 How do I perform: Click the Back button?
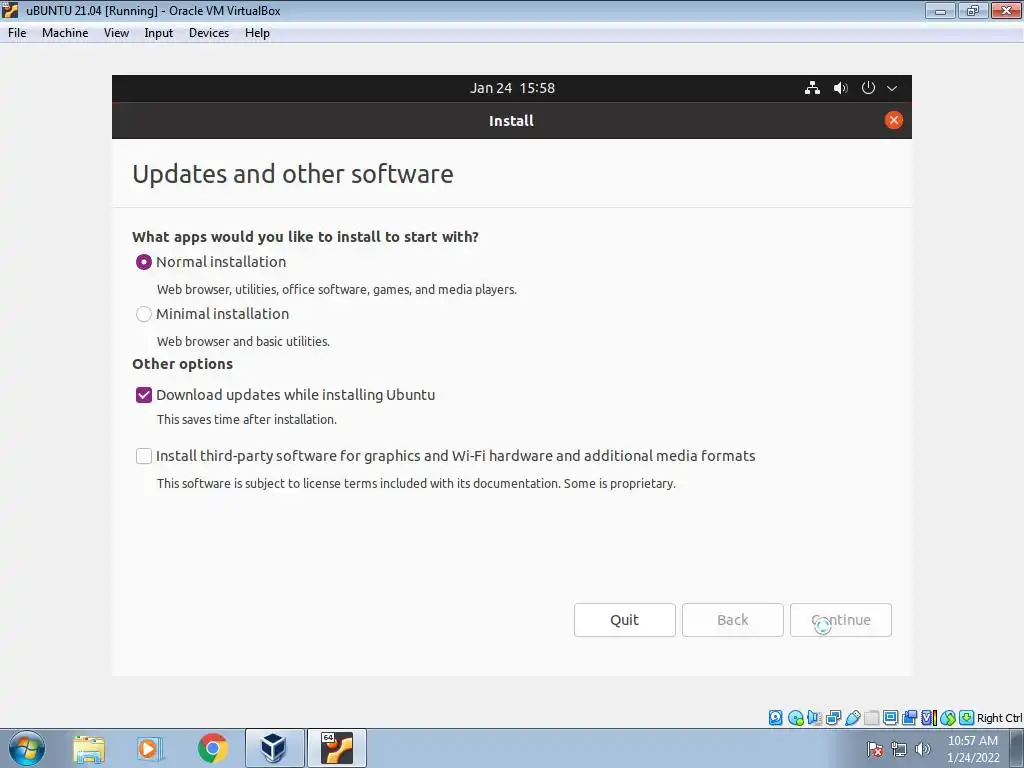733,620
